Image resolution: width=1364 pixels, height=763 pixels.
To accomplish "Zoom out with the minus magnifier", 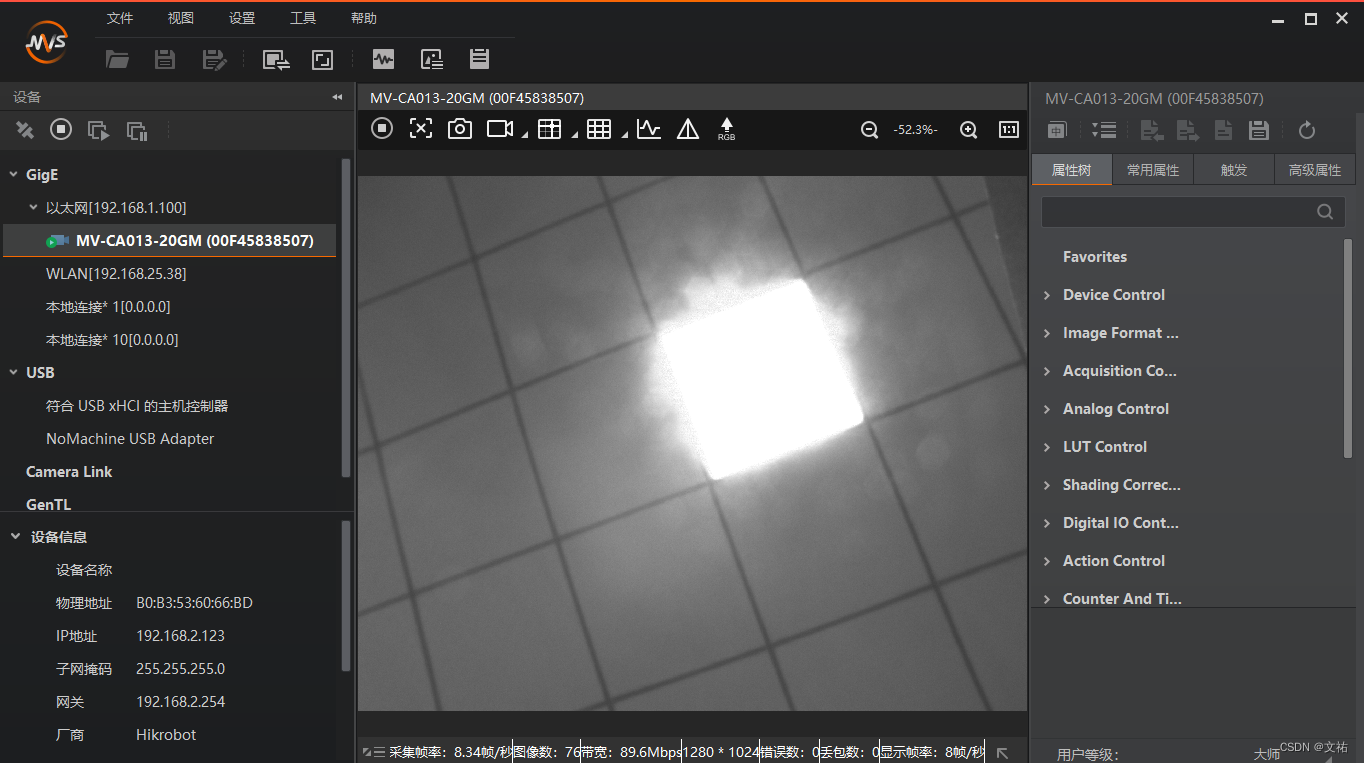I will [870, 130].
